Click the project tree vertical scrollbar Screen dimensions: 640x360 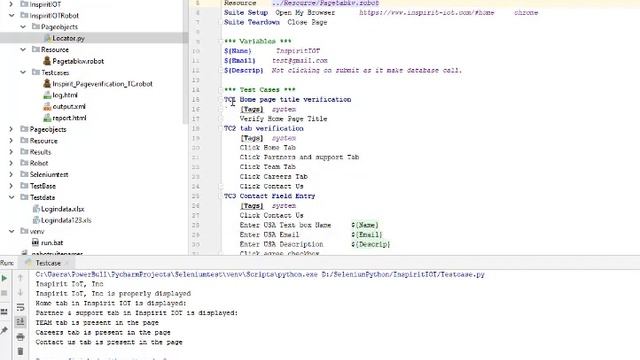coord(185,61)
